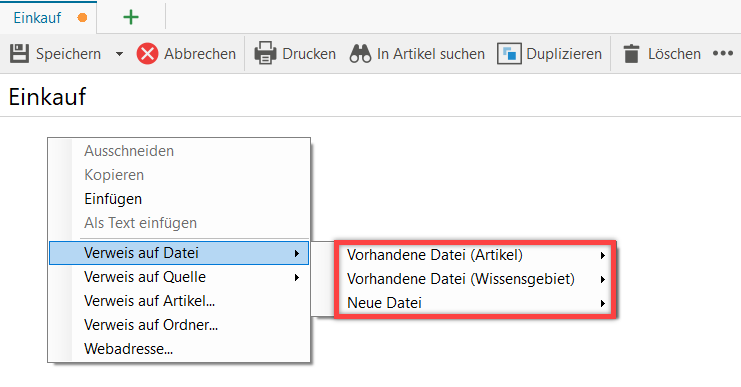Add a new tab with green plus

coord(131,17)
